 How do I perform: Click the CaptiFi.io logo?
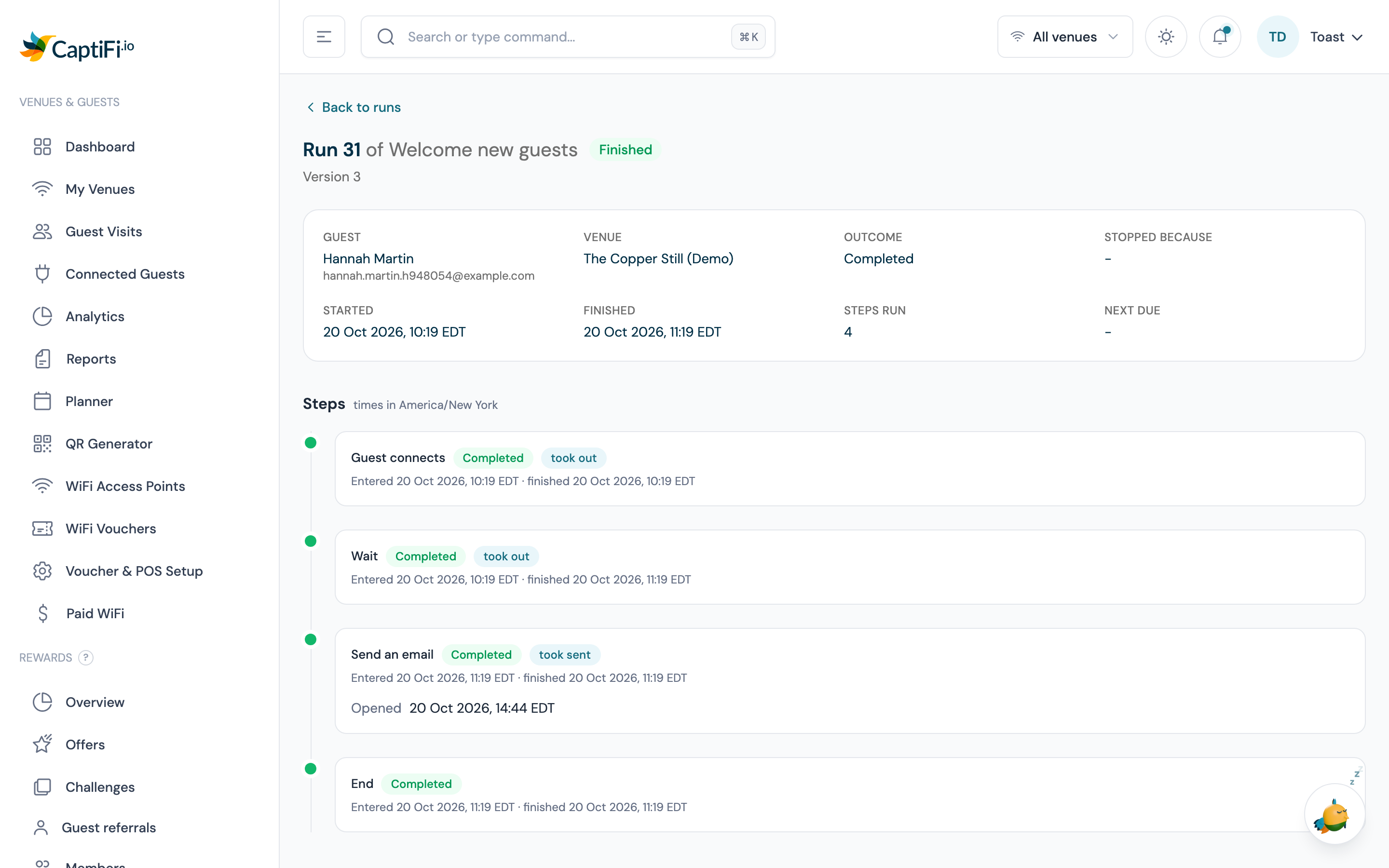click(77, 46)
